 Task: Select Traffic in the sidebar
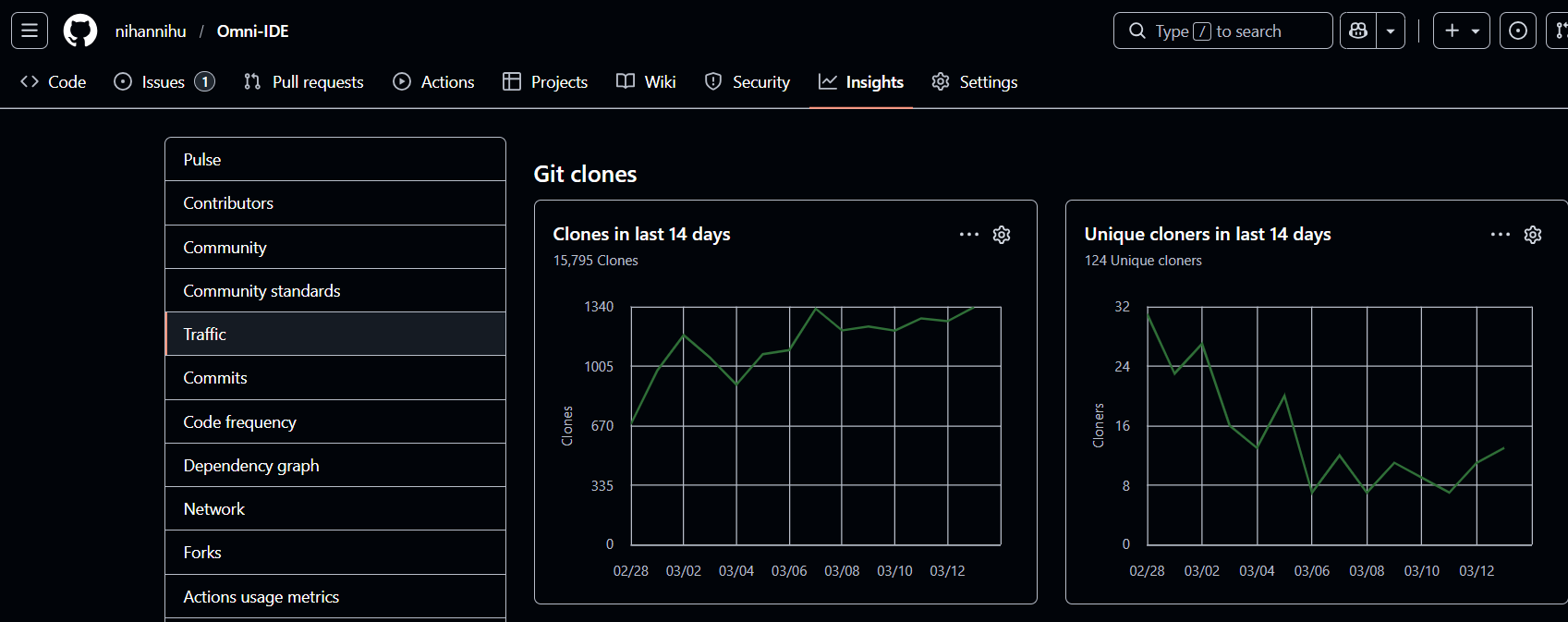coord(335,334)
